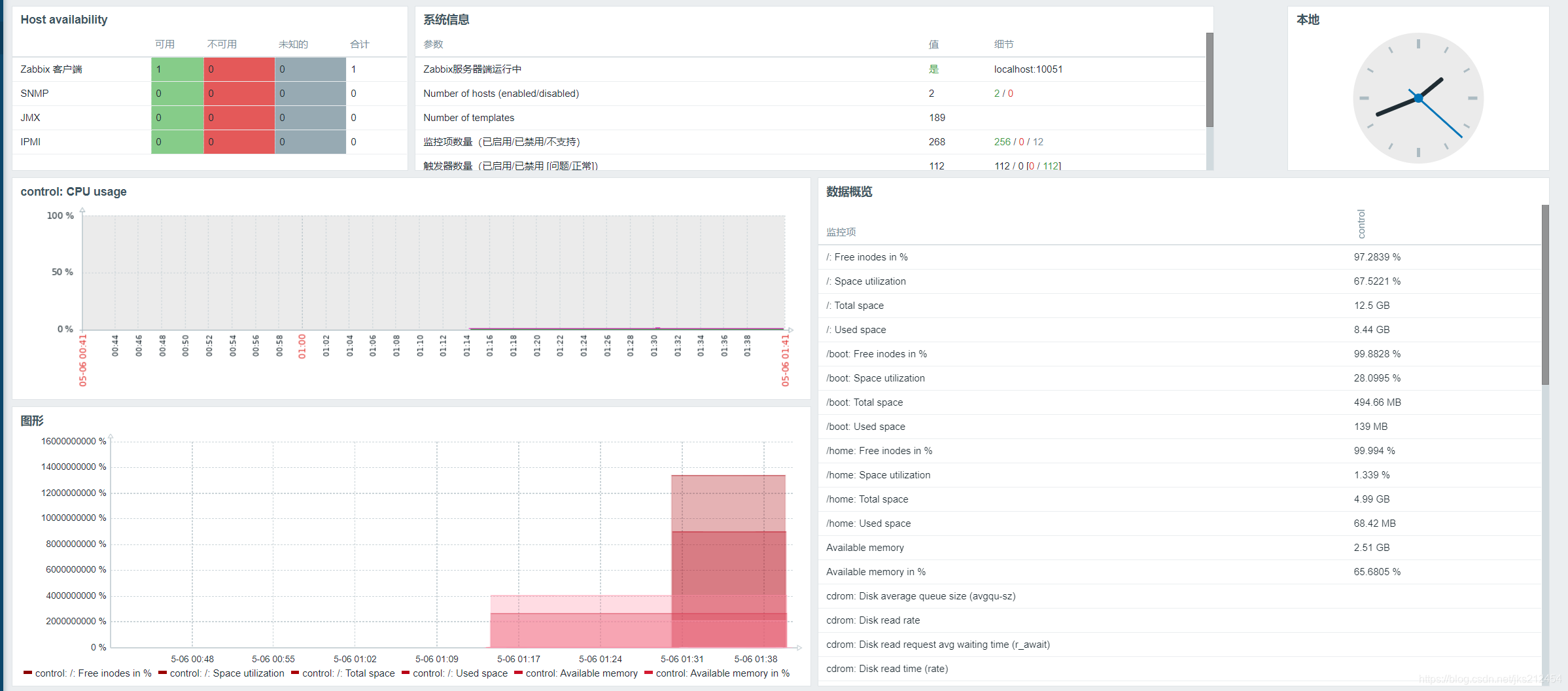This screenshot has height=691, width=1568.
Task: Click the rotated control host column header
Action: (x=1361, y=224)
